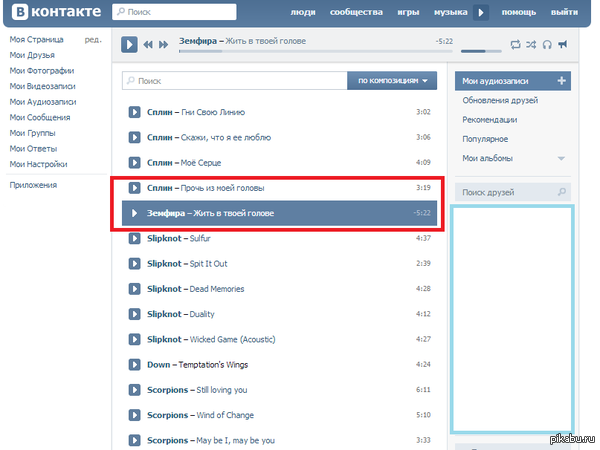600x450 pixels.
Task: Skip to the previous track
Action: click(x=148, y=45)
